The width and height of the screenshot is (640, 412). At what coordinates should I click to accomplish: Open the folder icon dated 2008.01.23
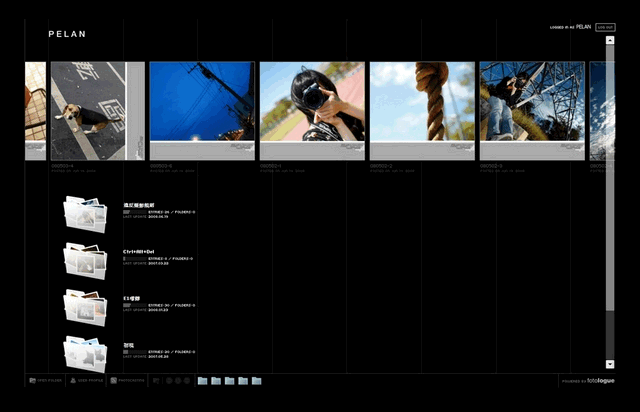85,308
